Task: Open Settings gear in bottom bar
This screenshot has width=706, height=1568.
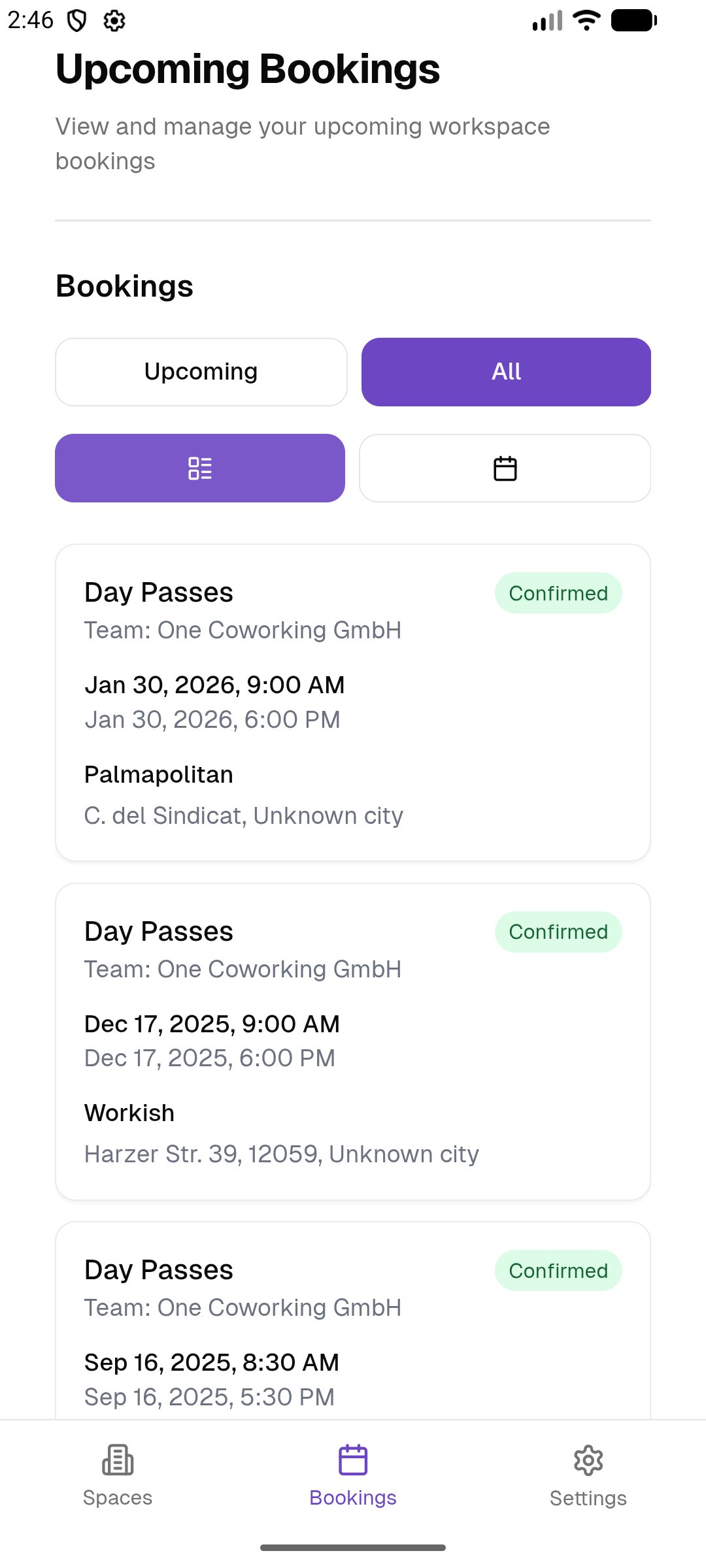Action: pyautogui.click(x=588, y=1460)
